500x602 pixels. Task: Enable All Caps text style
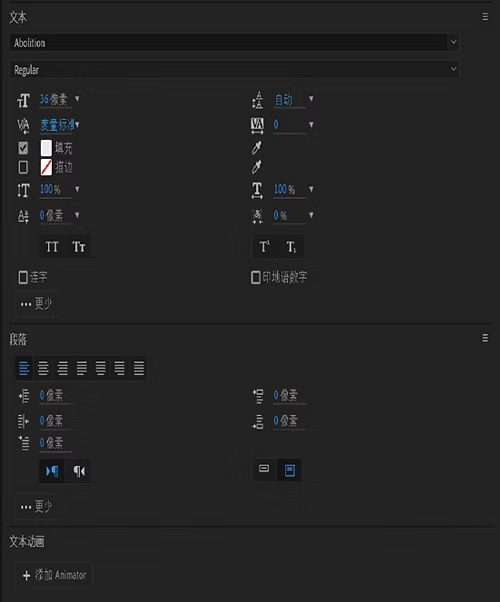click(x=52, y=246)
